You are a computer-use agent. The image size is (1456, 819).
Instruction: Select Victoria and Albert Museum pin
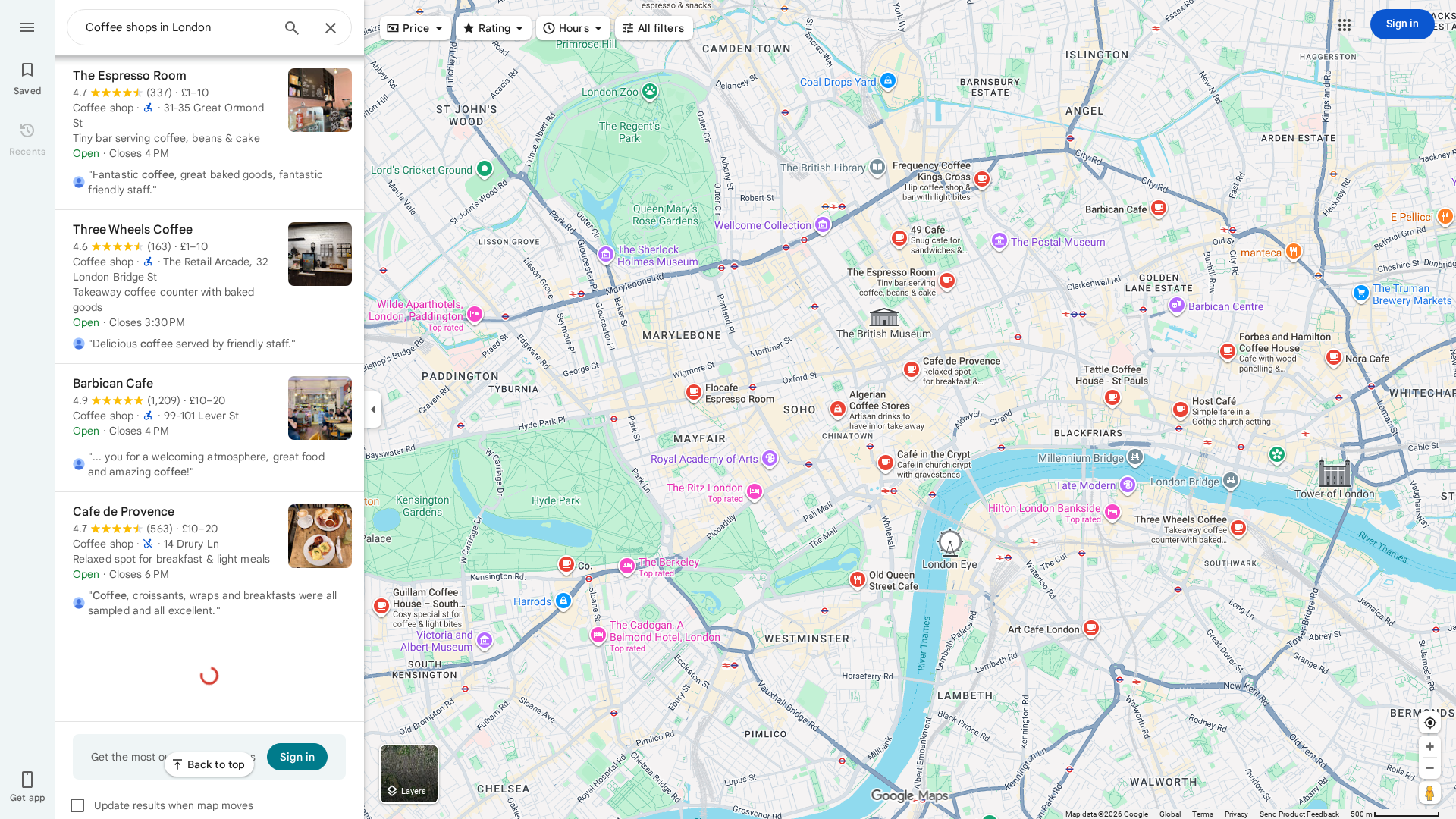coord(485,641)
